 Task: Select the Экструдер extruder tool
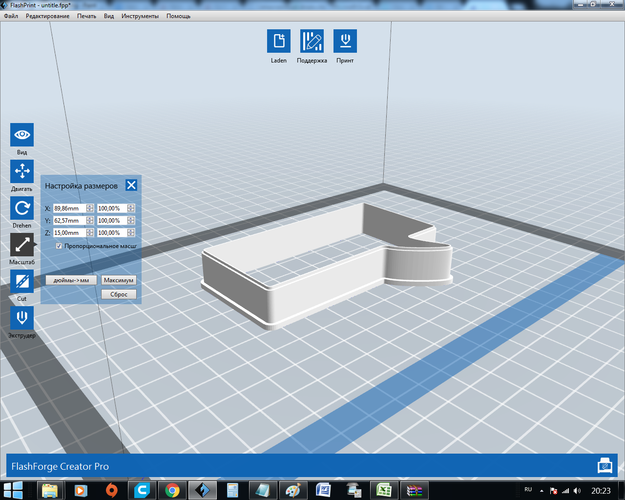(22, 318)
